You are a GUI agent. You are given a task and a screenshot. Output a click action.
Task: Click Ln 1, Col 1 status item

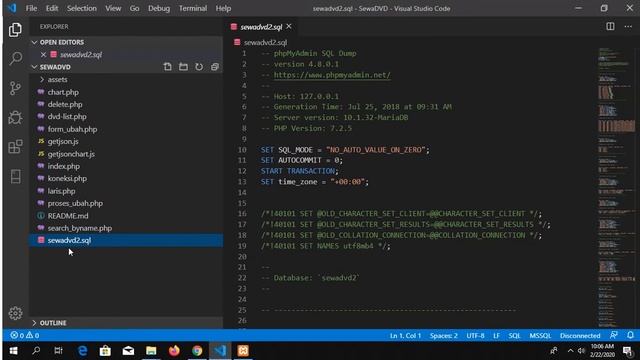pyautogui.click(x=405, y=336)
